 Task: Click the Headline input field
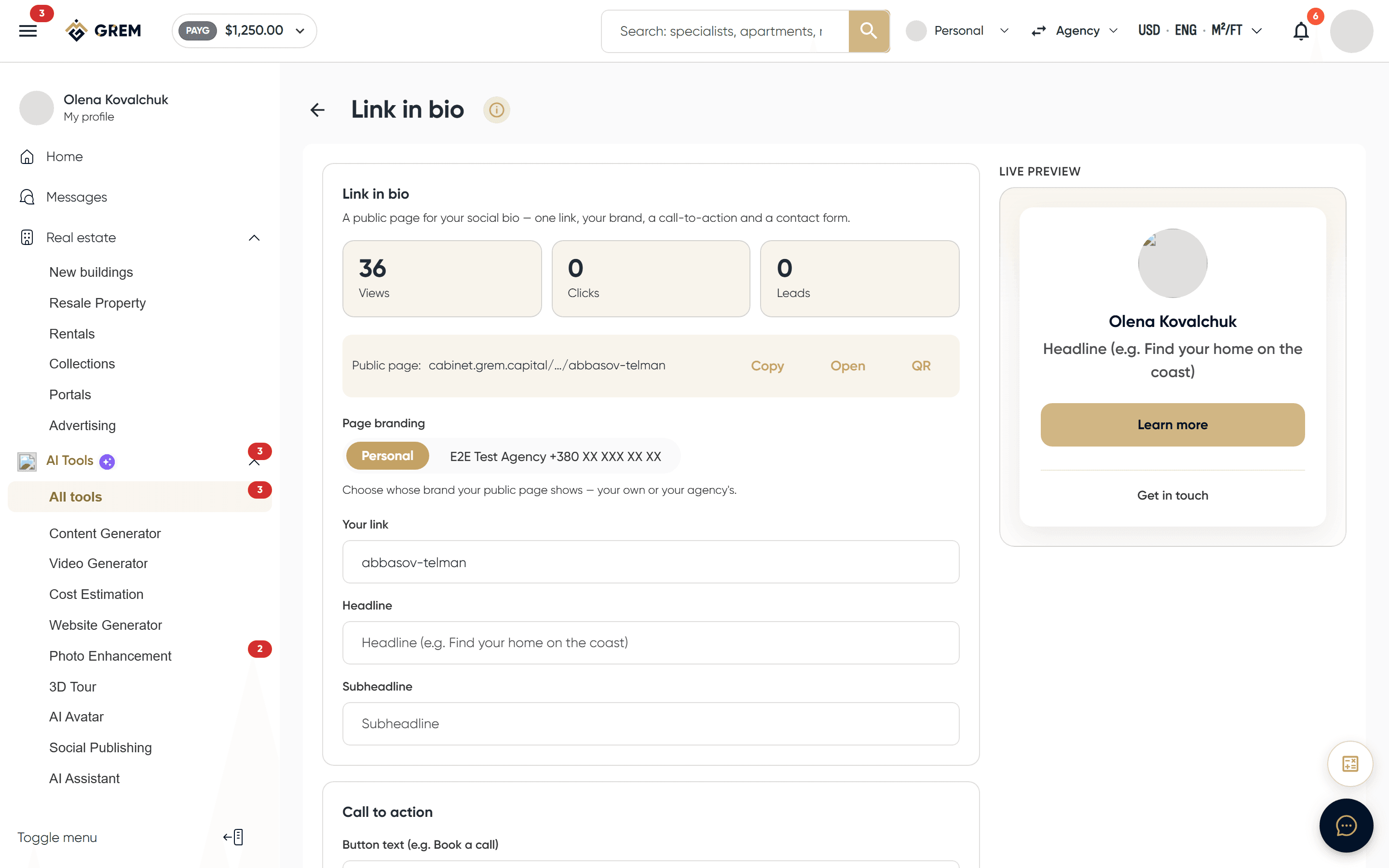(651, 643)
